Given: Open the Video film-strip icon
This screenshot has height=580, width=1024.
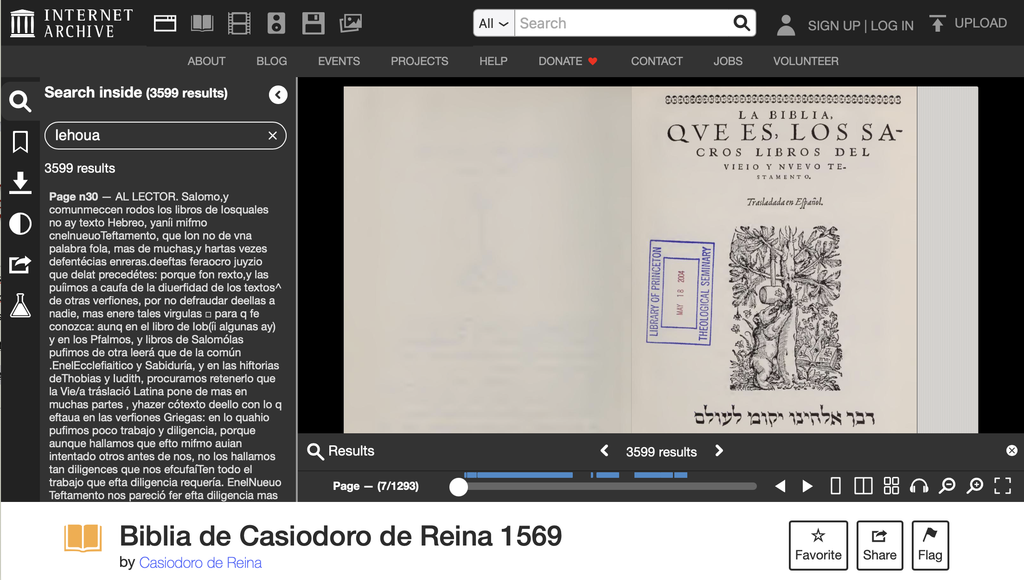Looking at the screenshot, I should click(x=239, y=24).
